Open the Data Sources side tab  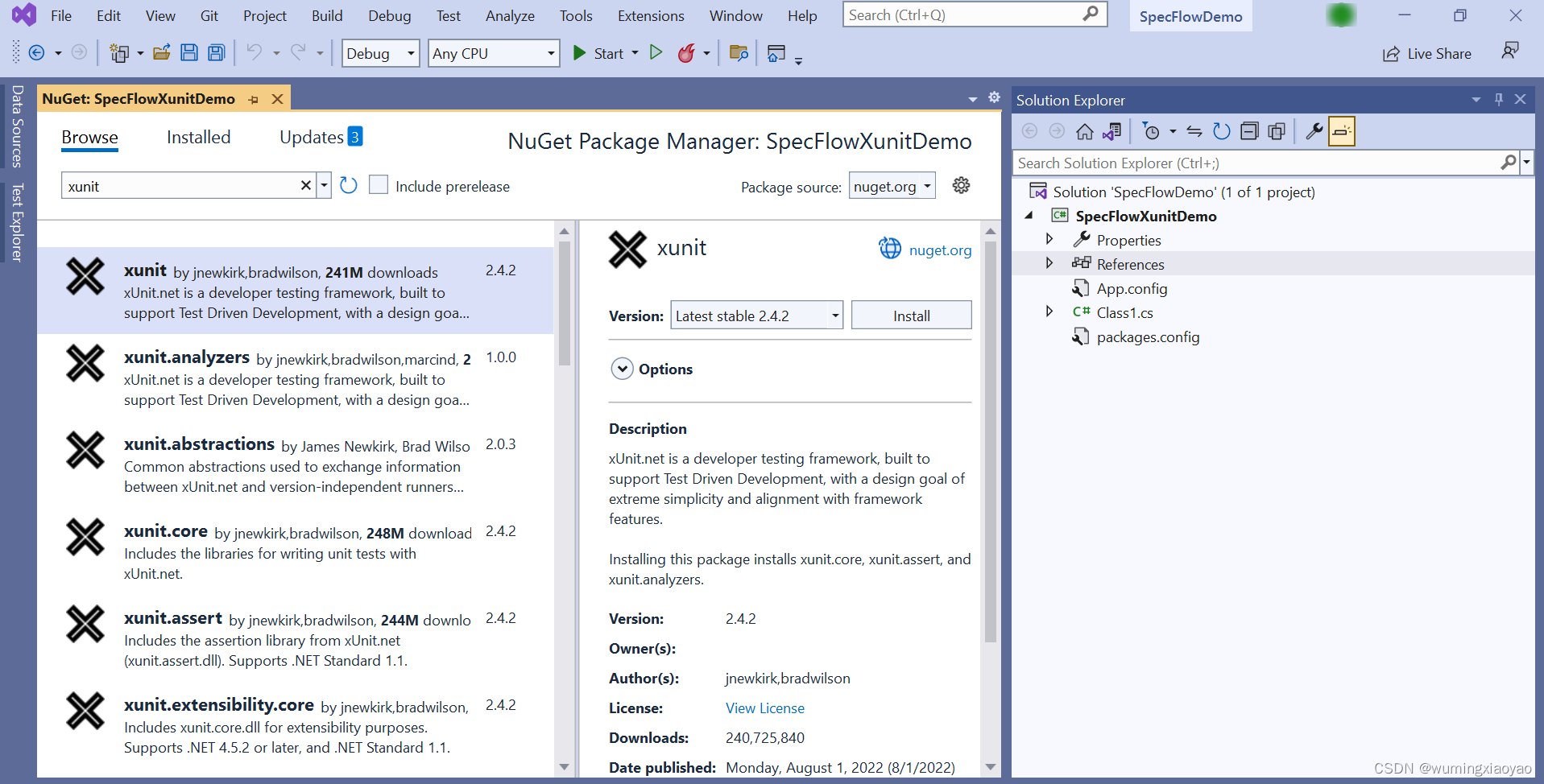click(17, 126)
